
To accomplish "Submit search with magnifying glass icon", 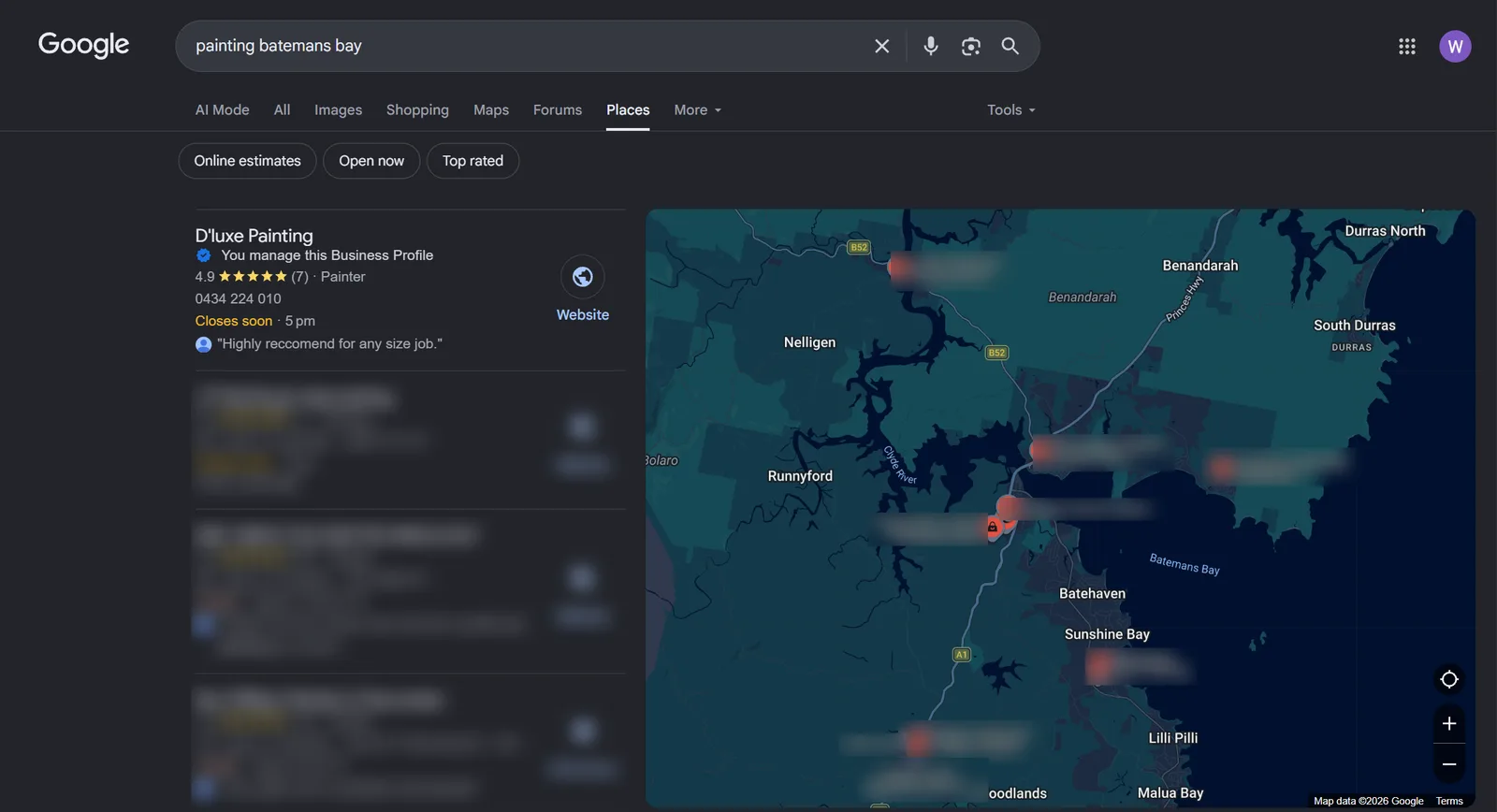I will [x=1010, y=46].
